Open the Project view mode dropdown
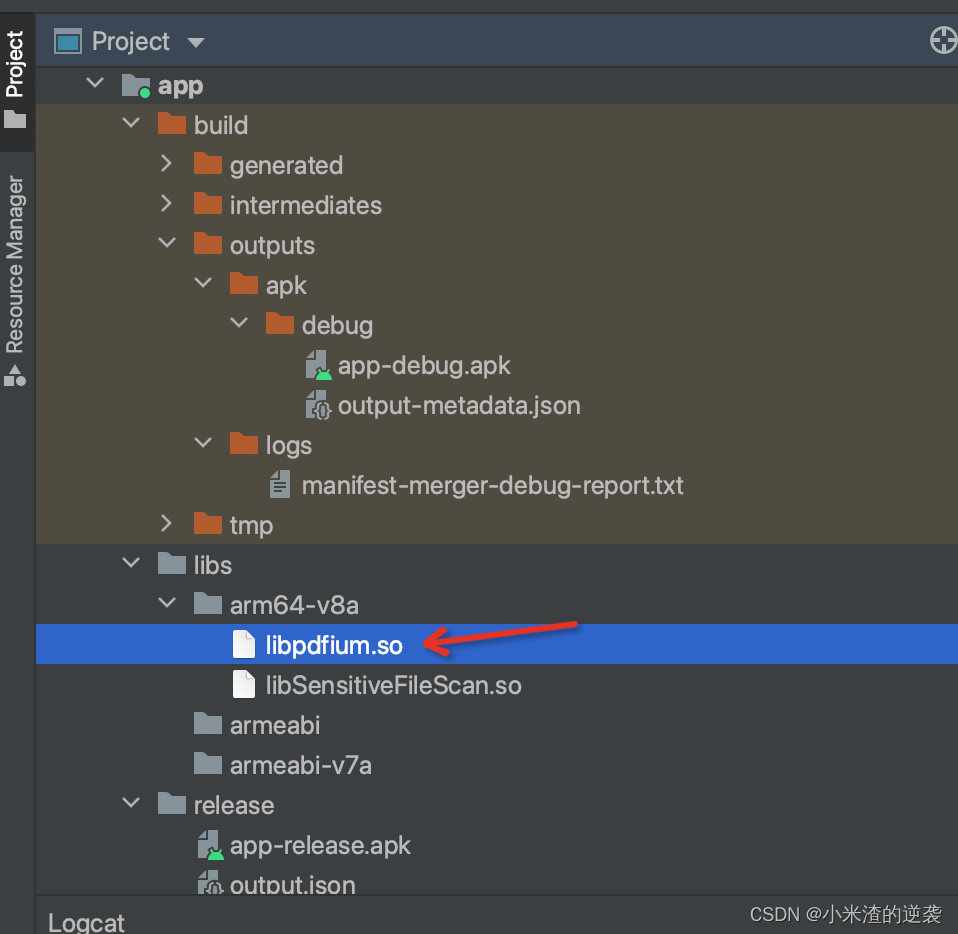Image resolution: width=958 pixels, height=934 pixels. [x=196, y=41]
